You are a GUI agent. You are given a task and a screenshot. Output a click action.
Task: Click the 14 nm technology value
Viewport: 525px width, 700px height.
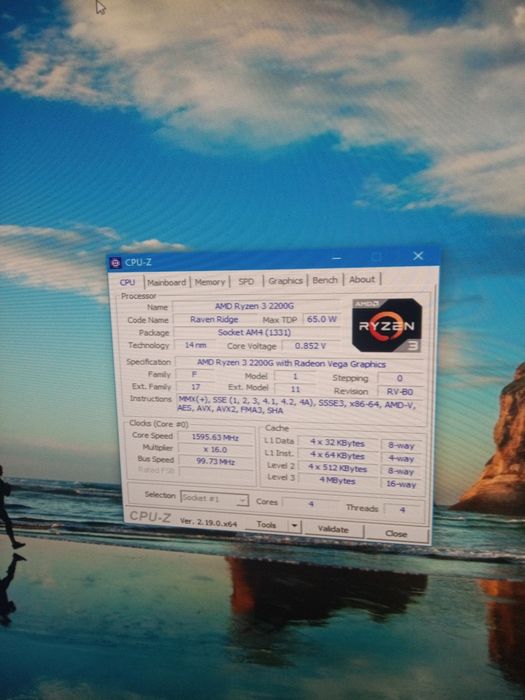(x=196, y=345)
